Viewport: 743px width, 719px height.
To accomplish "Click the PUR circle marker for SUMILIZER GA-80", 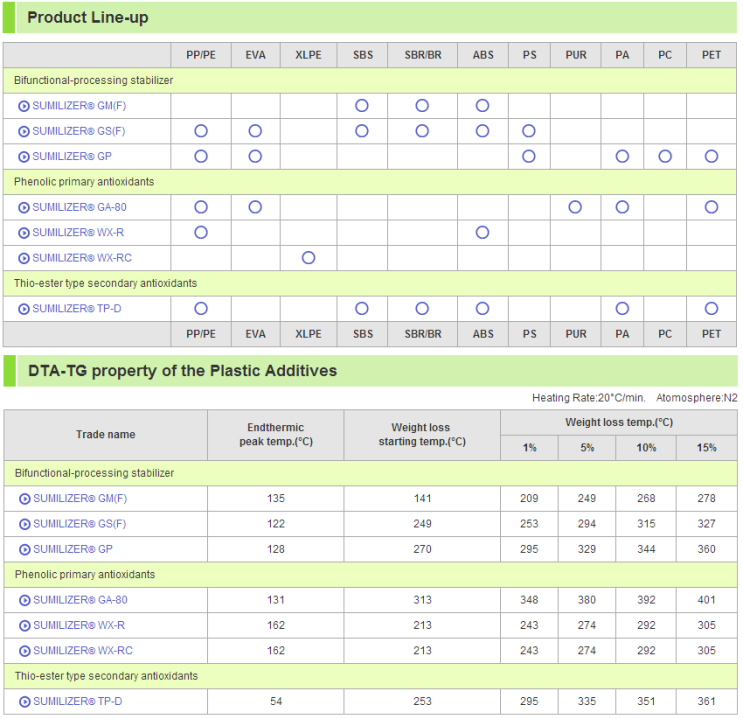I will click(x=575, y=207).
